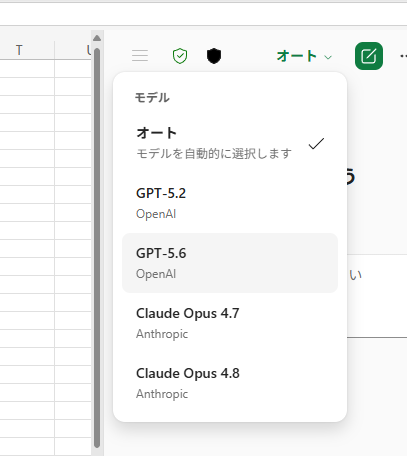Screen dimensions: 407x456
Task: Select column T header
Action: 19,50
